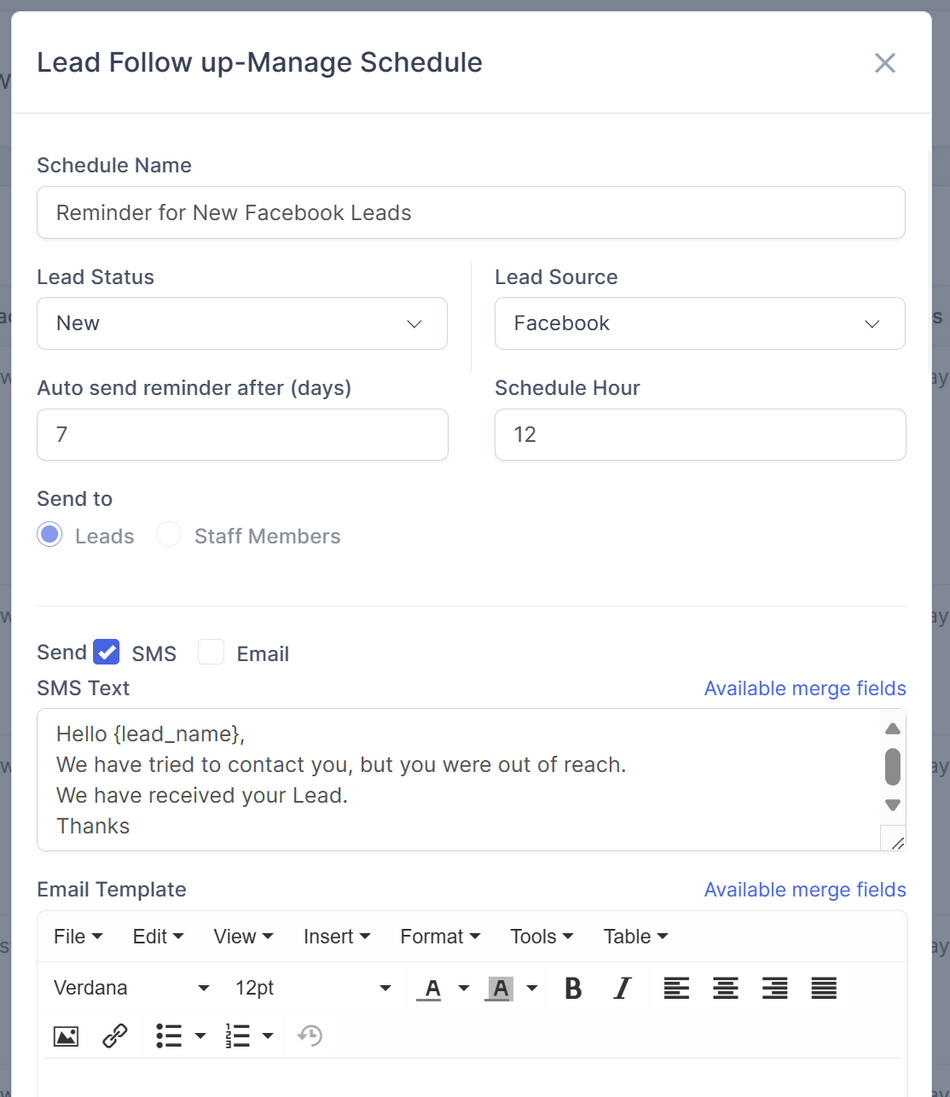The height and width of the screenshot is (1097, 950).
Task: Insert a hyperlink in the email template
Action: (x=114, y=1036)
